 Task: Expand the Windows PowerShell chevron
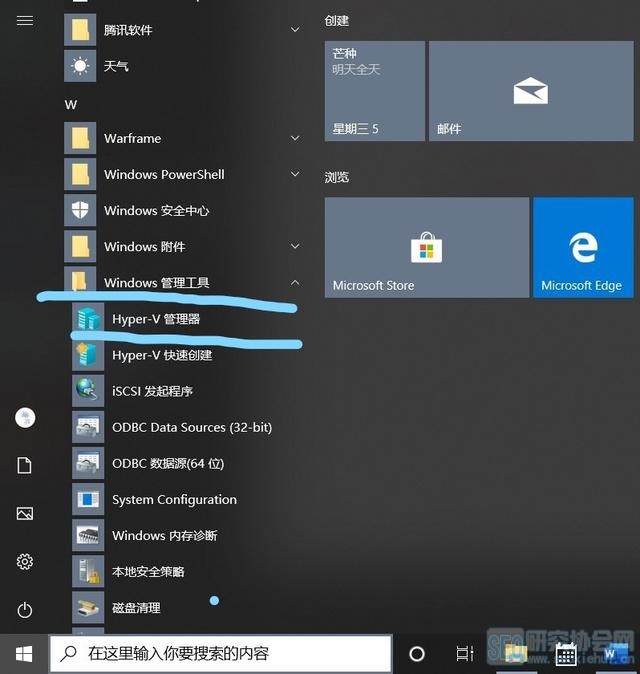tap(295, 174)
